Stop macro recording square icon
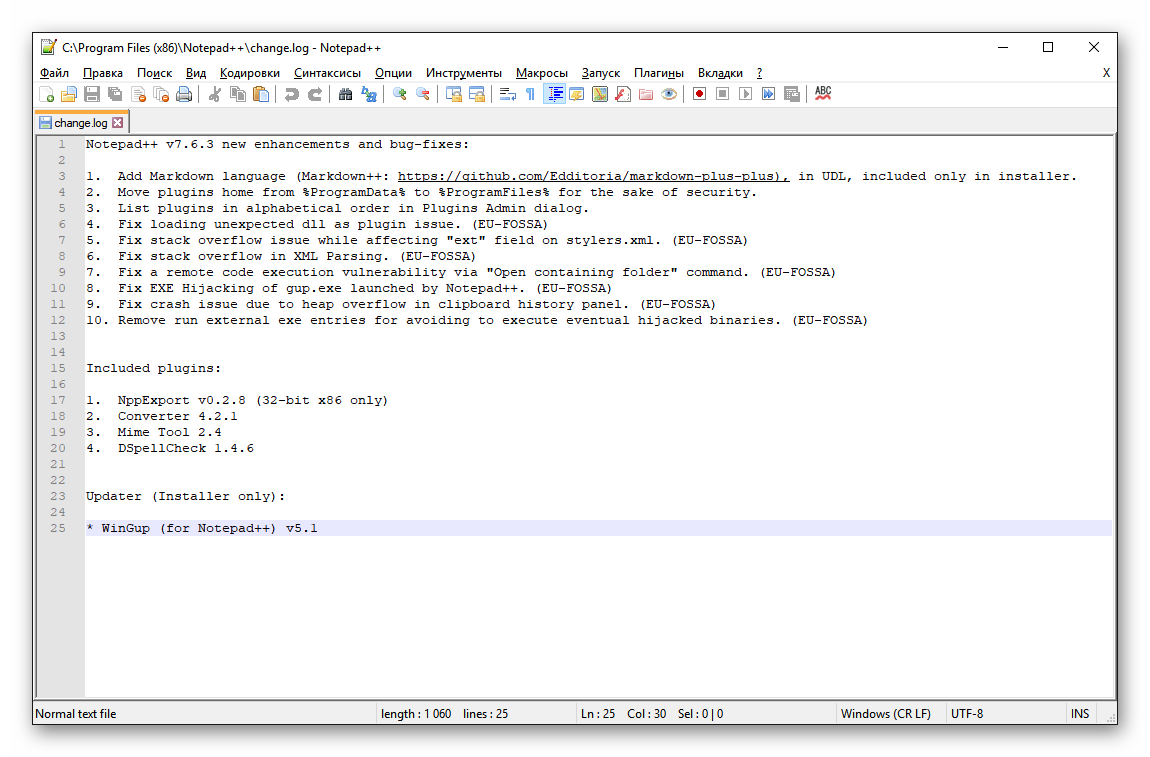Screen dimensions: 1150x757 tap(722, 94)
